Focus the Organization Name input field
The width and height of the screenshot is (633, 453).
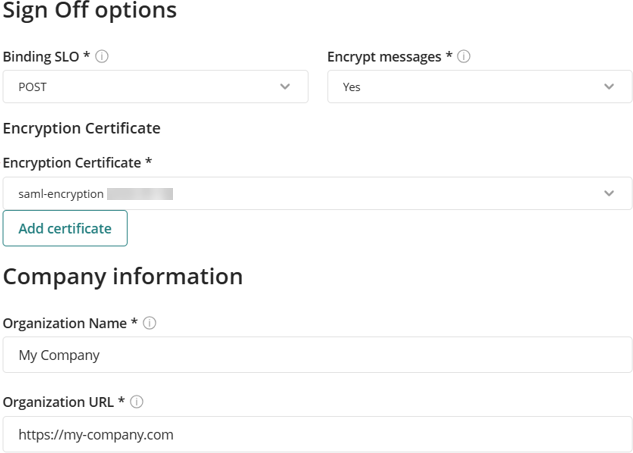[317, 354]
